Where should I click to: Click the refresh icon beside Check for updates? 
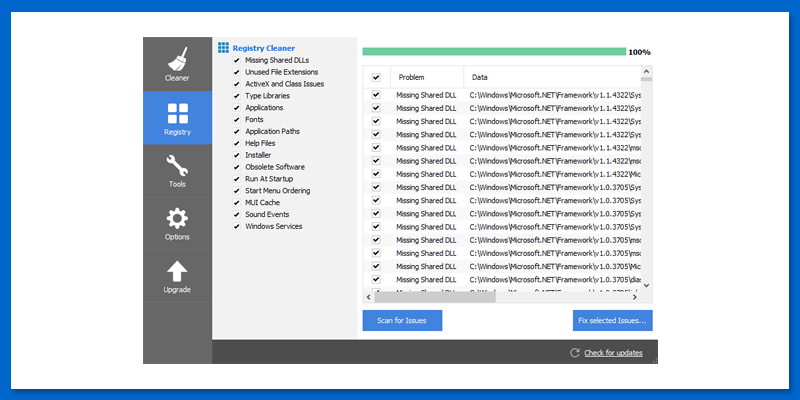coord(574,352)
